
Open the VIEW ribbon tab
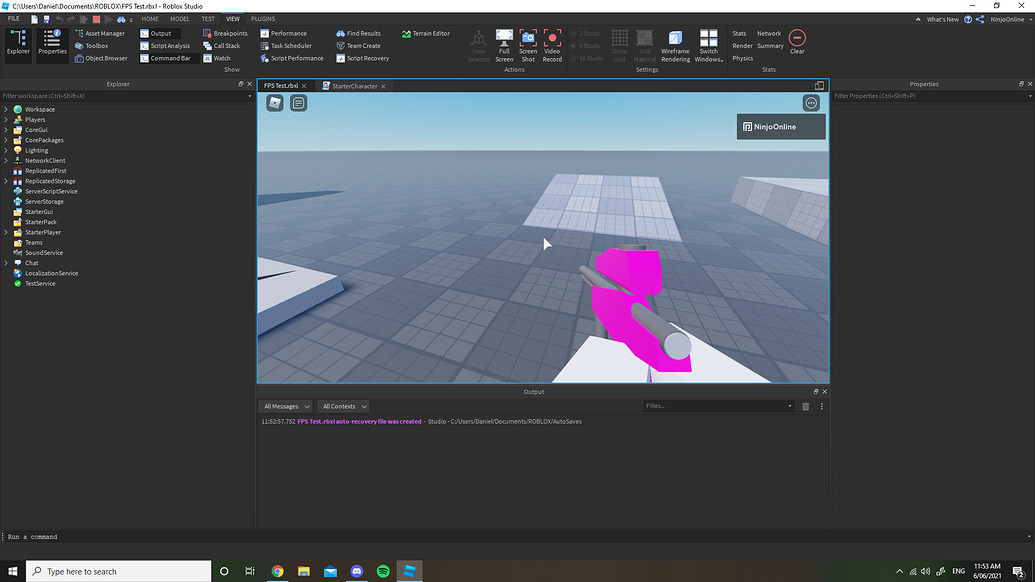pos(233,18)
